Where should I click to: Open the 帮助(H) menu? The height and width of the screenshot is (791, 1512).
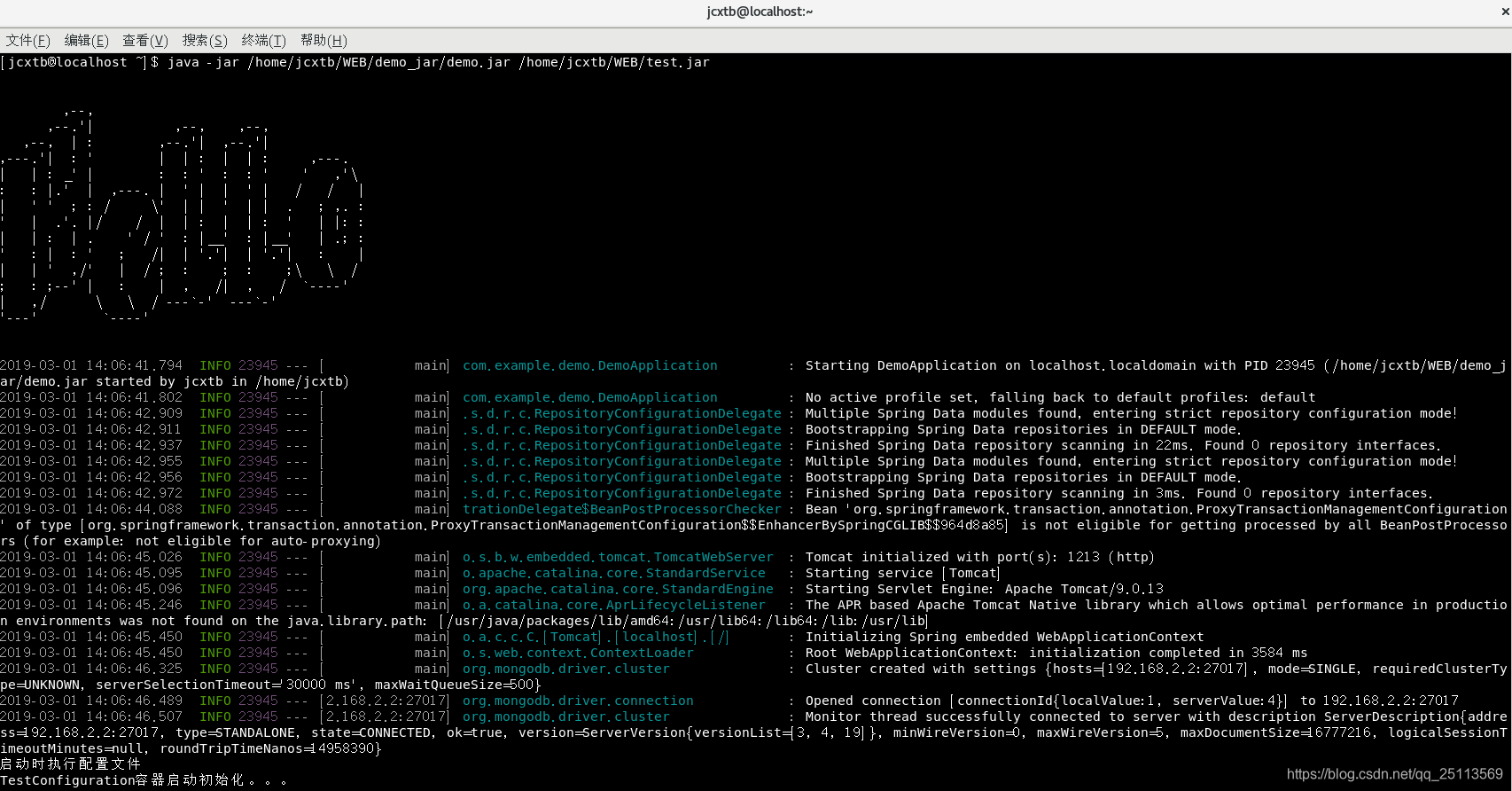point(323,41)
